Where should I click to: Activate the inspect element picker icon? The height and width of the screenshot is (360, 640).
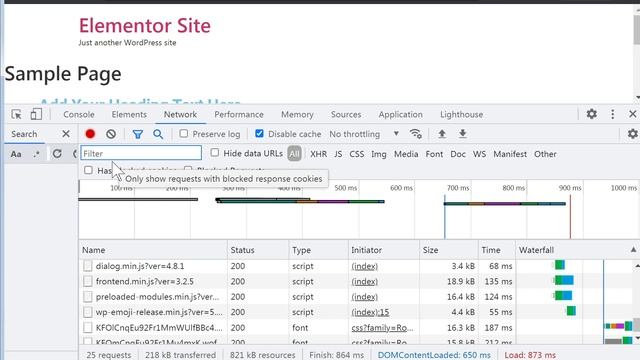click(16, 114)
